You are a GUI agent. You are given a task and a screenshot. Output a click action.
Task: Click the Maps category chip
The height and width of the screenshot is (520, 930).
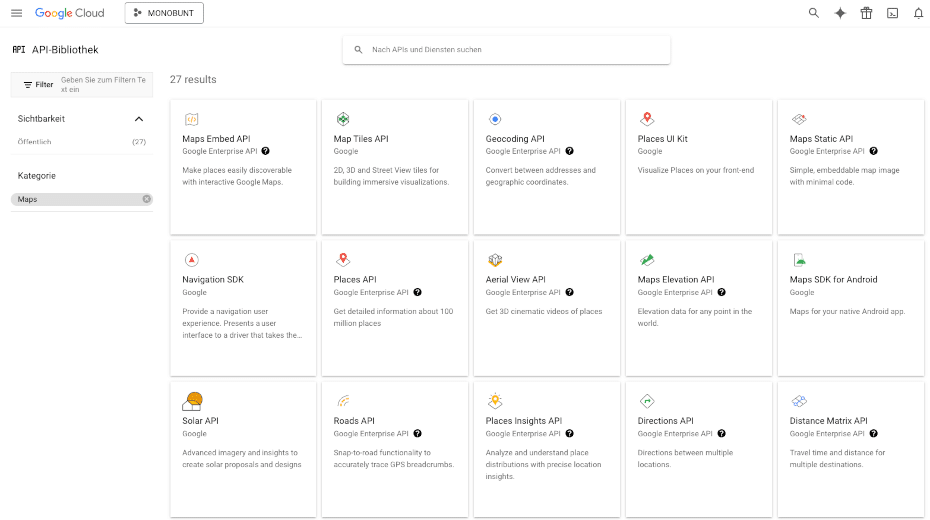82,199
